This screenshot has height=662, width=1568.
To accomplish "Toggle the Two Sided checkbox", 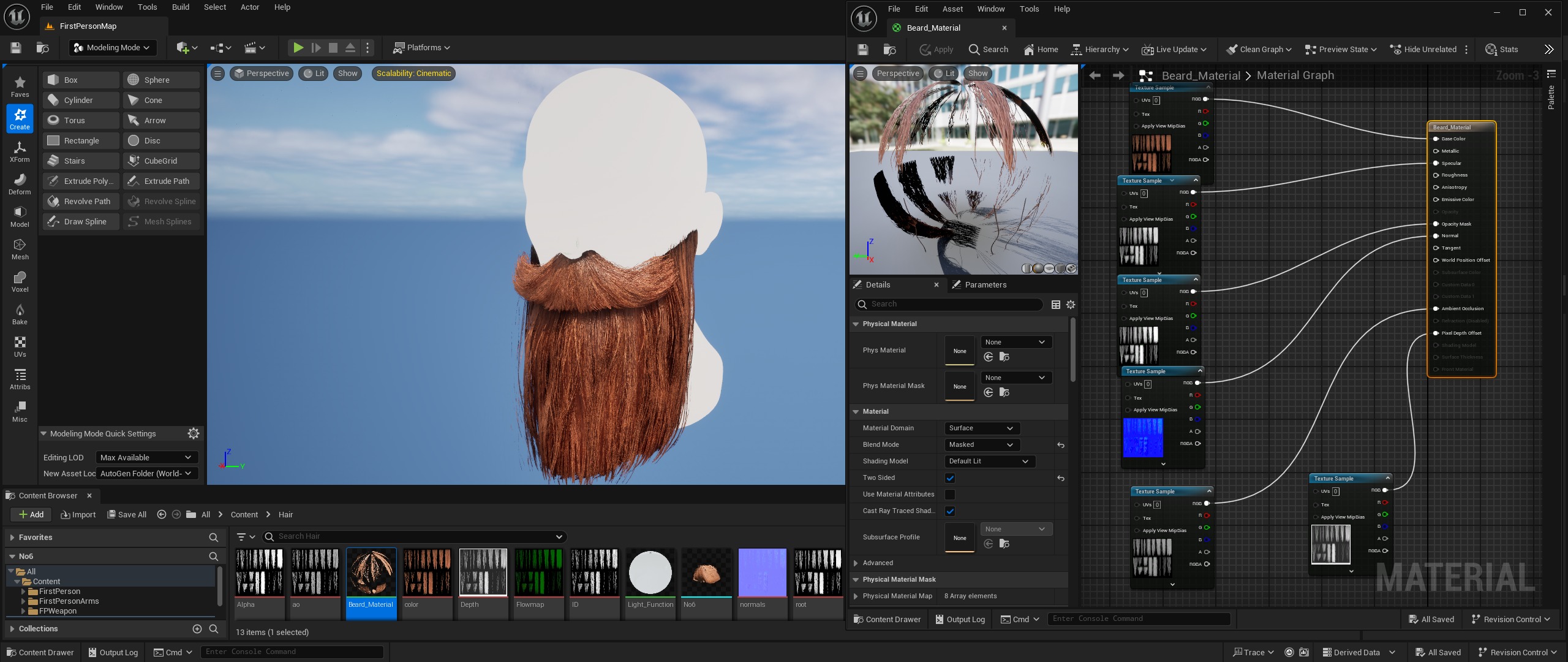I will 950,478.
